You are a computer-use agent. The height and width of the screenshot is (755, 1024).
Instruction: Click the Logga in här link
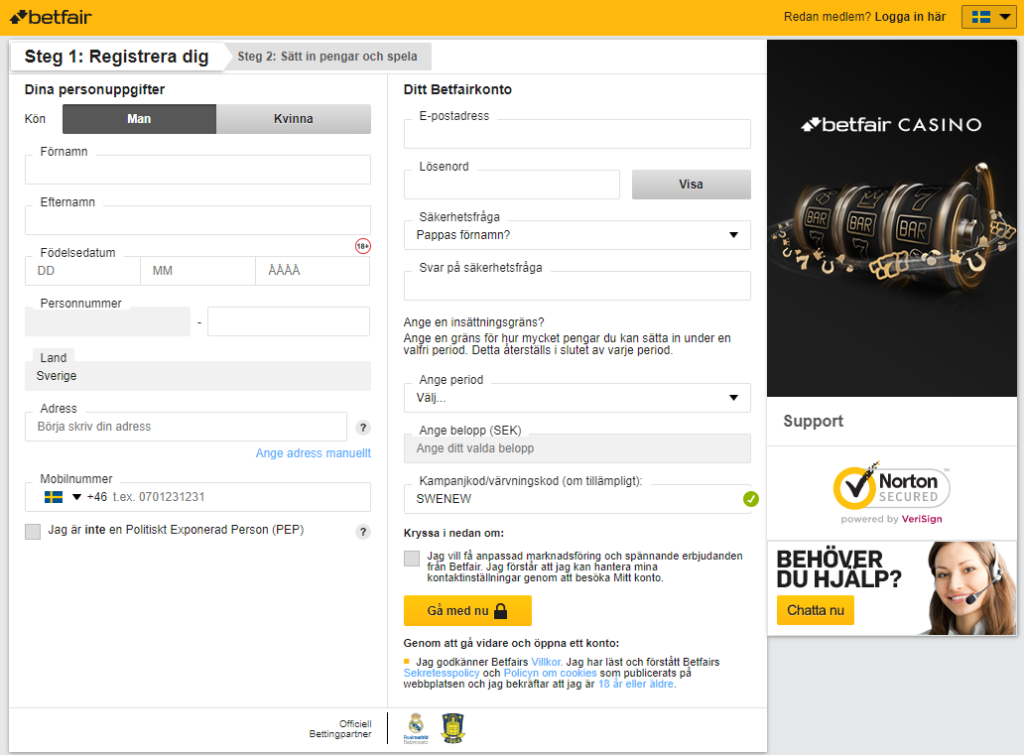pos(910,17)
